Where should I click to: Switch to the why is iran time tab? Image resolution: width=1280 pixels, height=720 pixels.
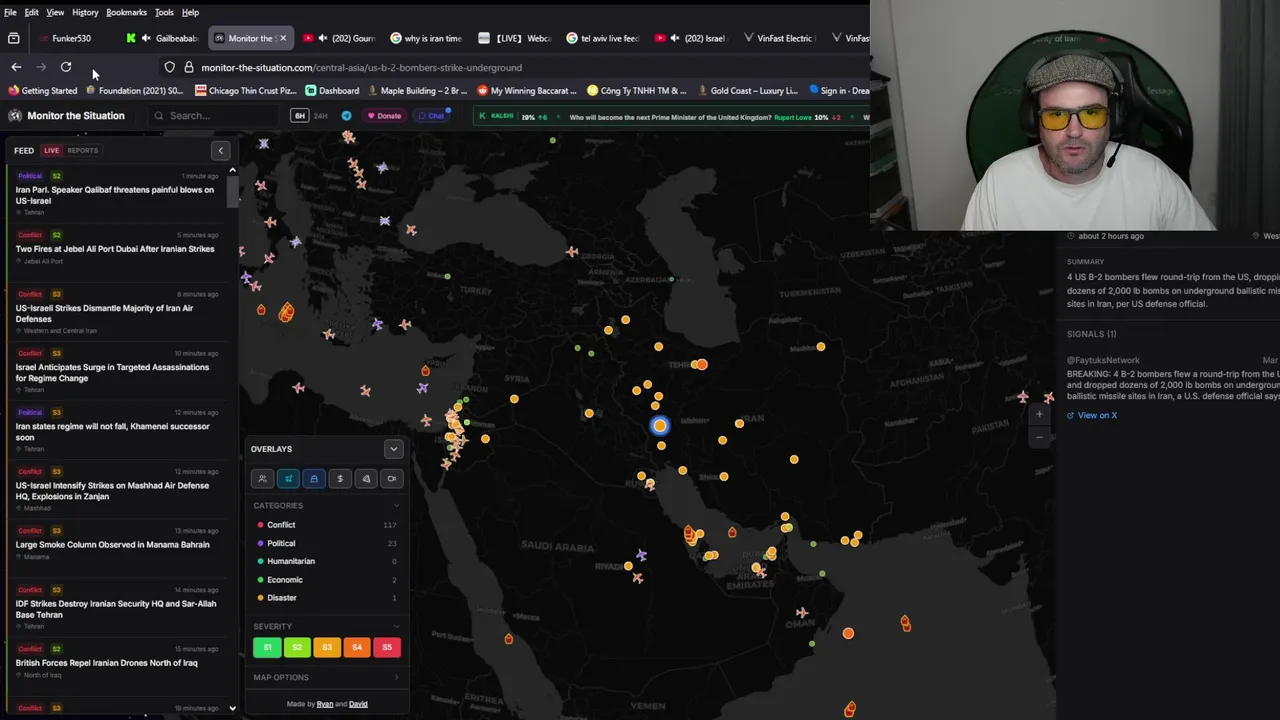pos(426,38)
